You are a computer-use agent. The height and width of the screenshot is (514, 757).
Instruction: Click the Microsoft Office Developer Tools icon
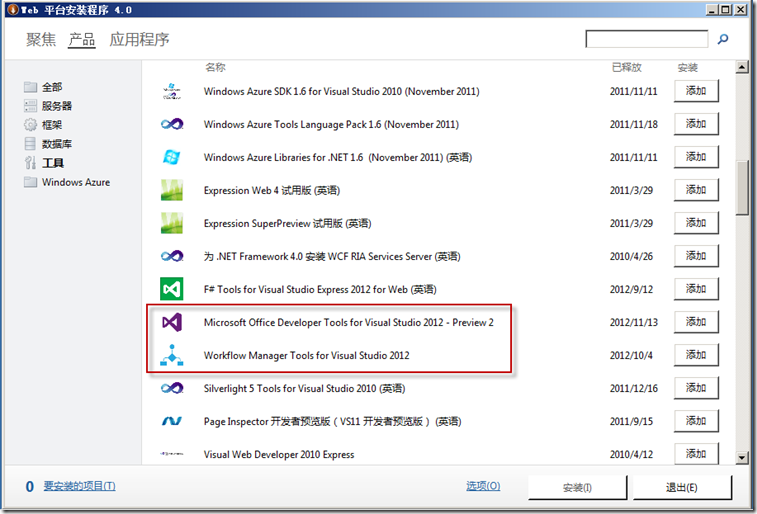172,322
